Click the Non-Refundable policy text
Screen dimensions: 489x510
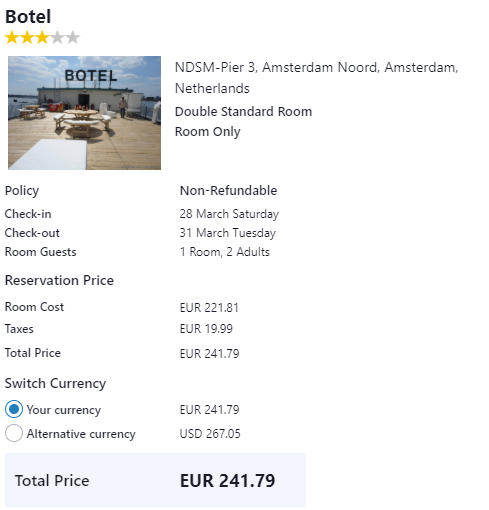click(228, 190)
